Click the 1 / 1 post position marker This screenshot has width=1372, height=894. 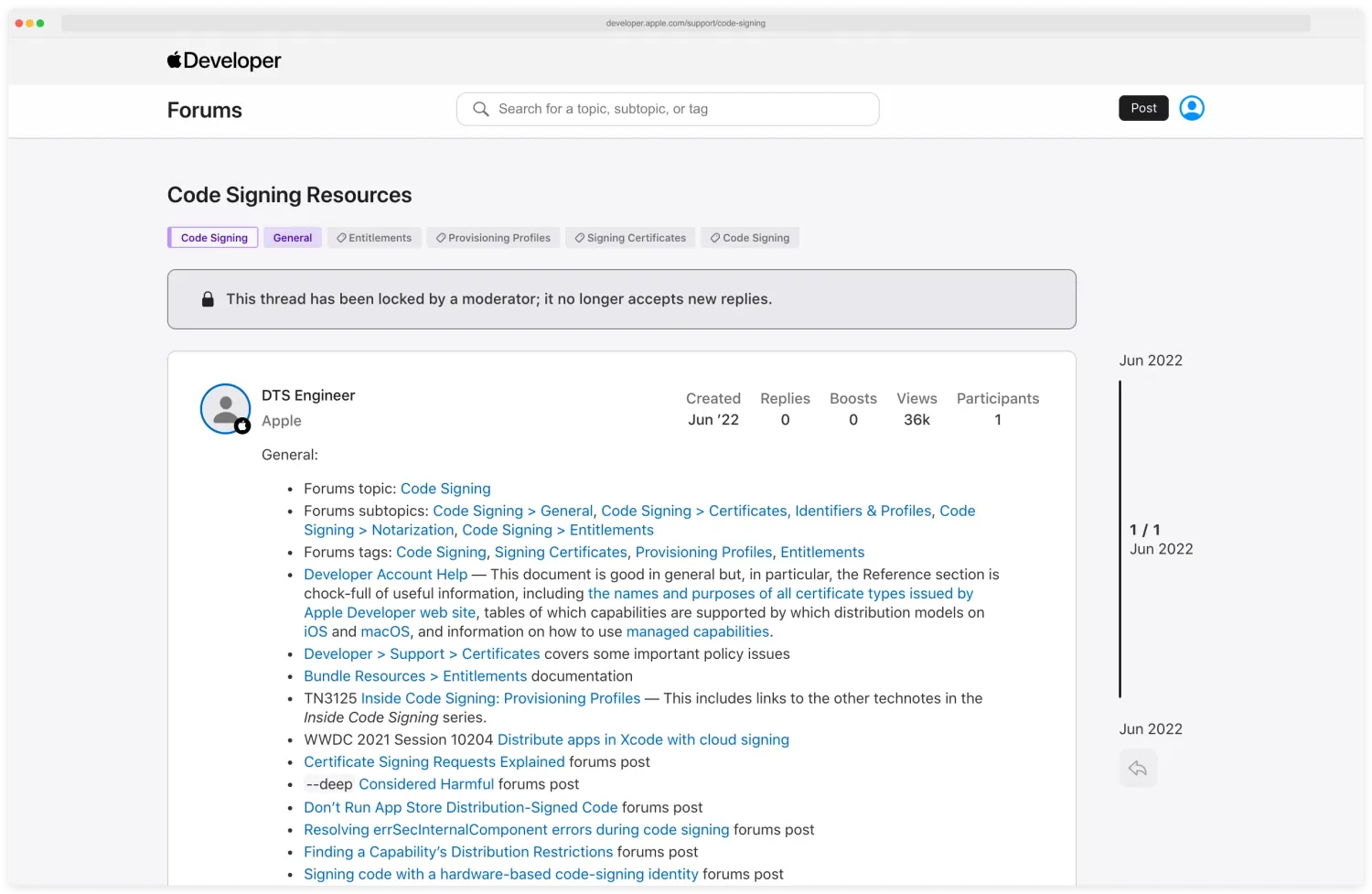(1145, 530)
